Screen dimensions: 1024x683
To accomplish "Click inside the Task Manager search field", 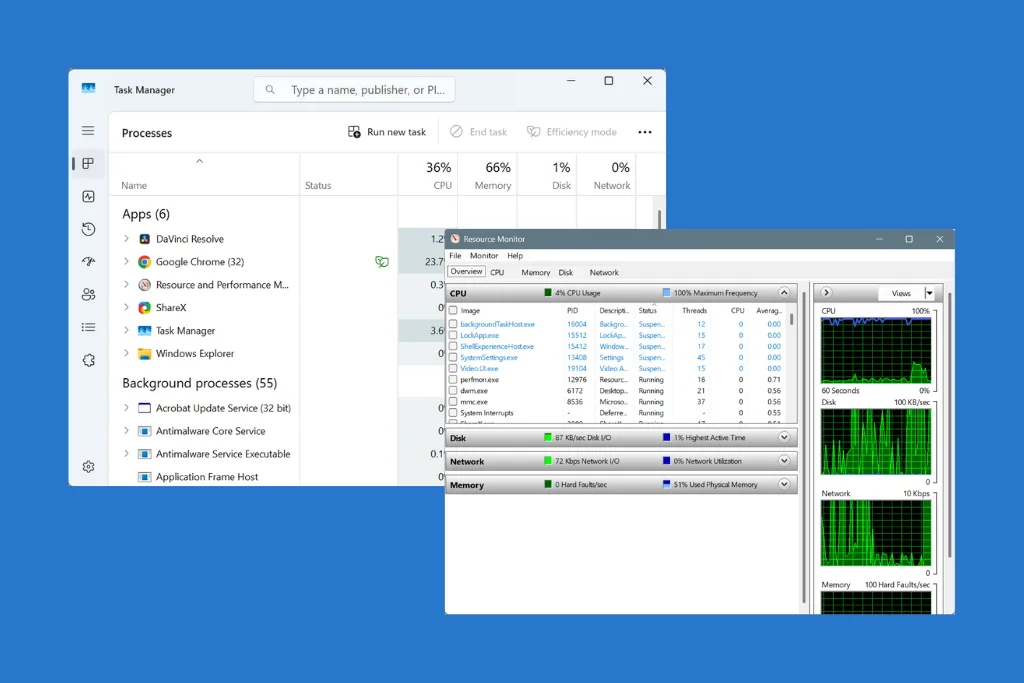I will 355,89.
